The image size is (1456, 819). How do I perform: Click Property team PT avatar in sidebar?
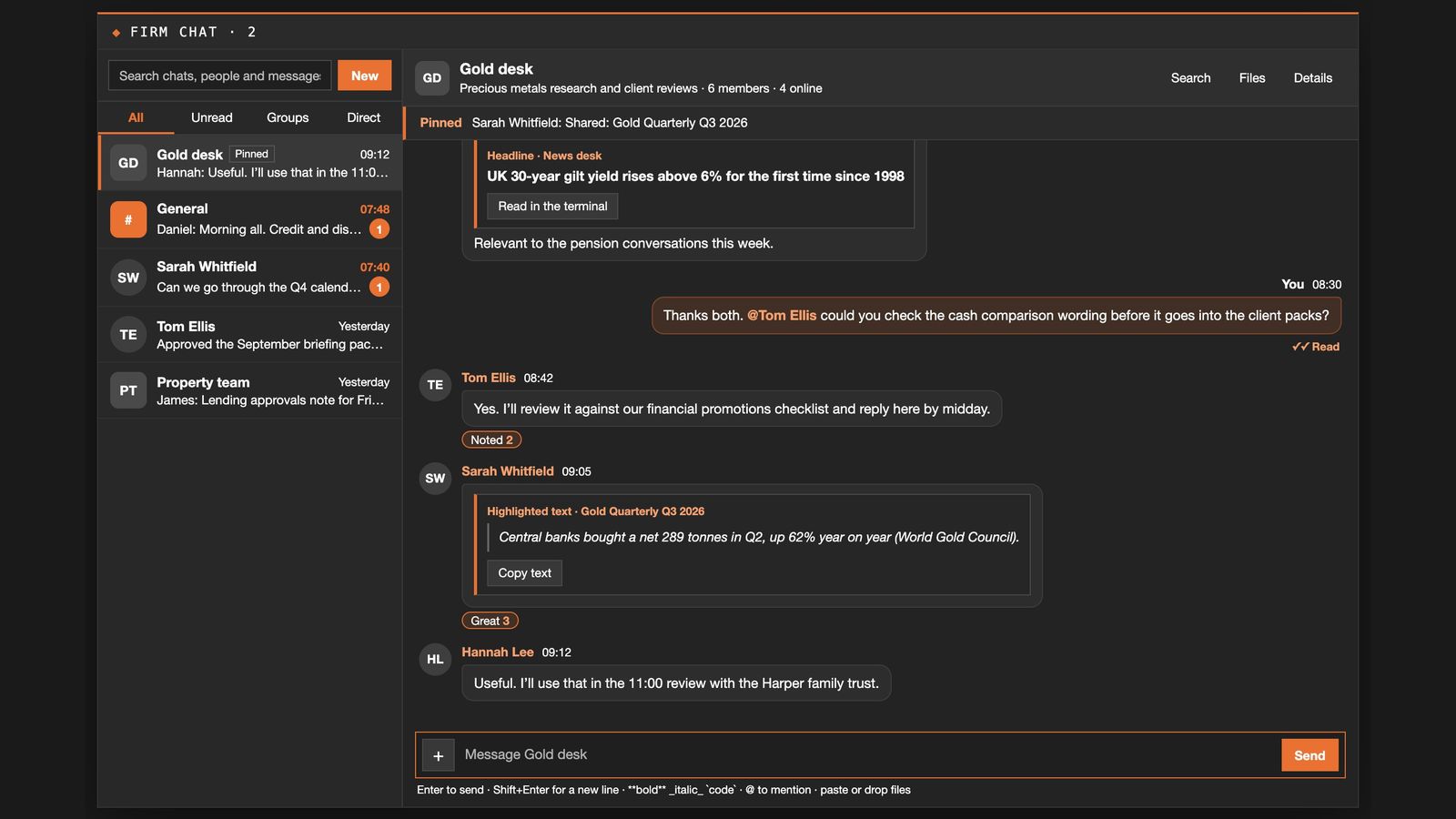coord(128,390)
